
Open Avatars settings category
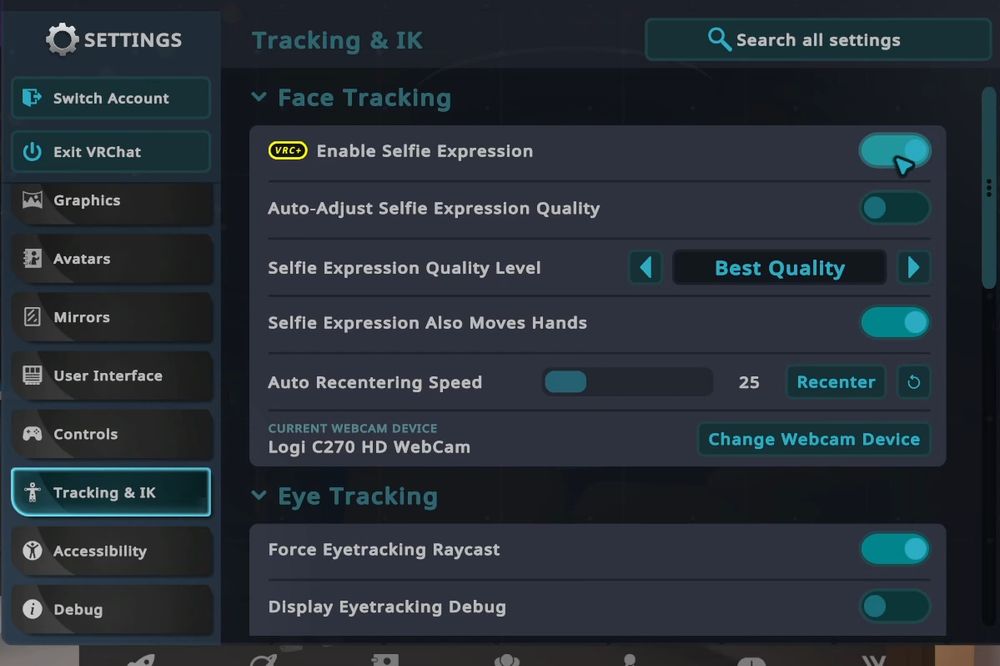pyautogui.click(x=112, y=258)
